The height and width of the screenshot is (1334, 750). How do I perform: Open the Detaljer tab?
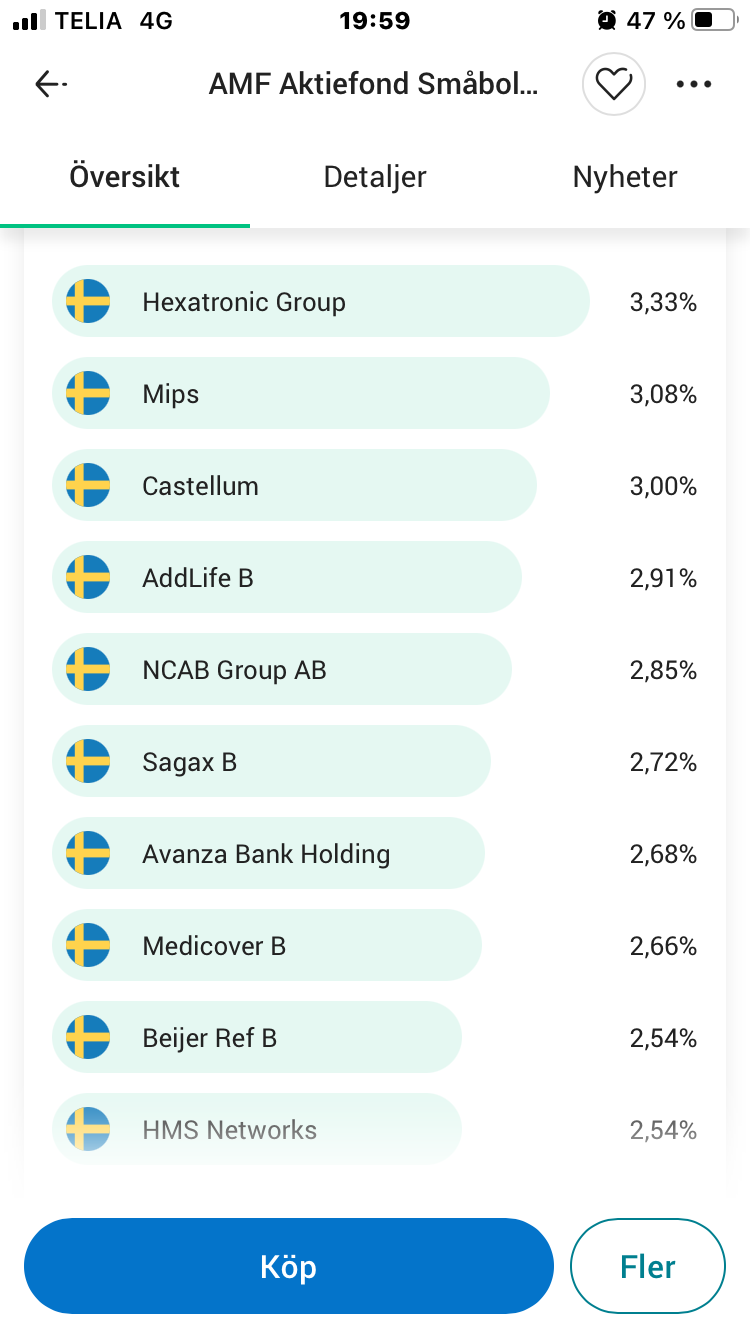coord(375,178)
